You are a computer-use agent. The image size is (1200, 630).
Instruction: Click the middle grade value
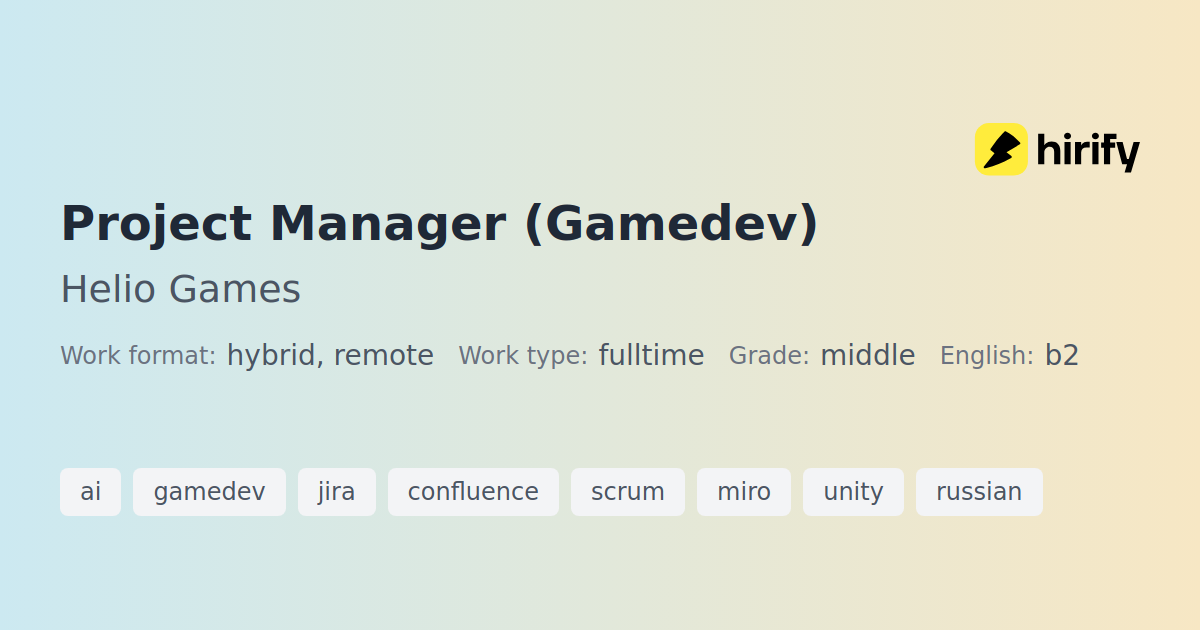pyautogui.click(x=868, y=356)
